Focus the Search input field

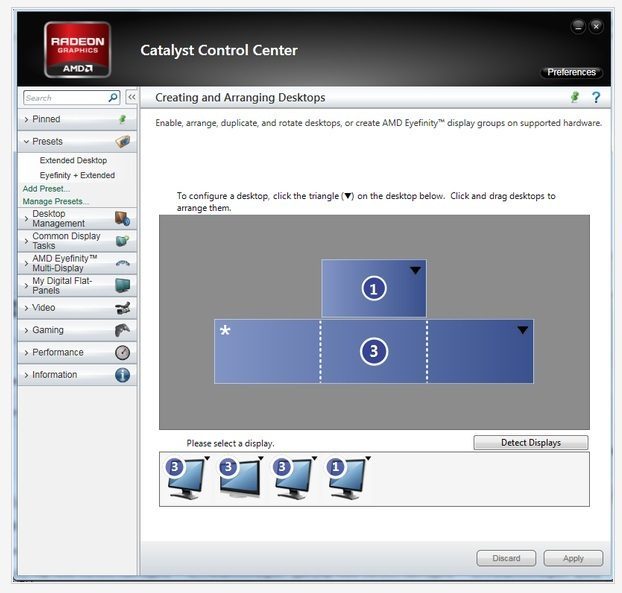[x=65, y=98]
